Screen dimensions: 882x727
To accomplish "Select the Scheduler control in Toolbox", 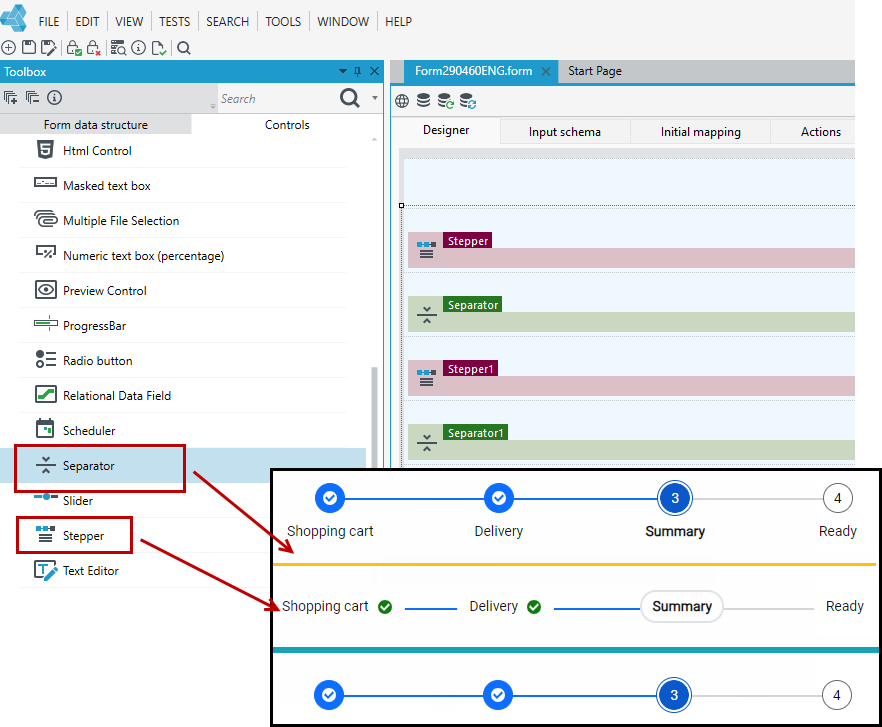I will point(183,430).
